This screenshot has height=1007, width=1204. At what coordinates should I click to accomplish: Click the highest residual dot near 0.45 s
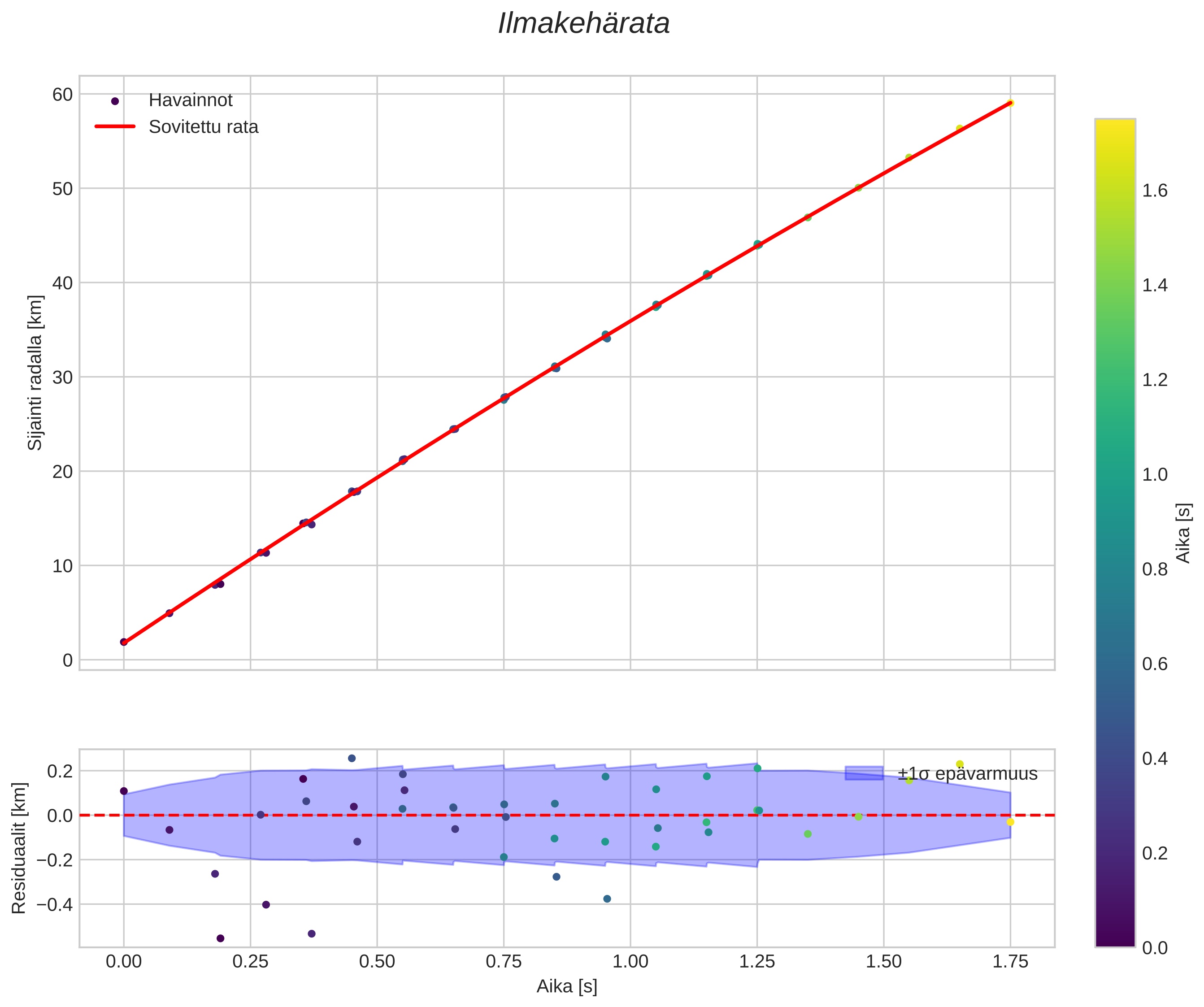[352, 758]
